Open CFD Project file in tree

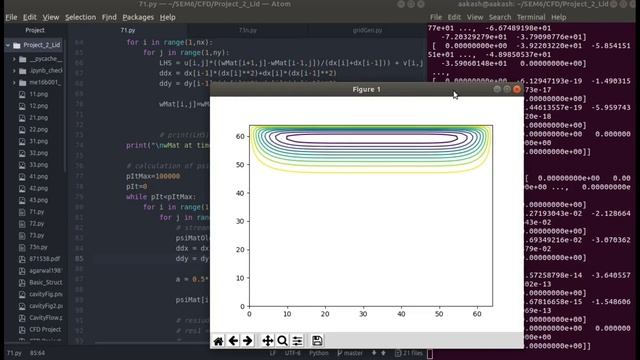[x=45, y=330]
